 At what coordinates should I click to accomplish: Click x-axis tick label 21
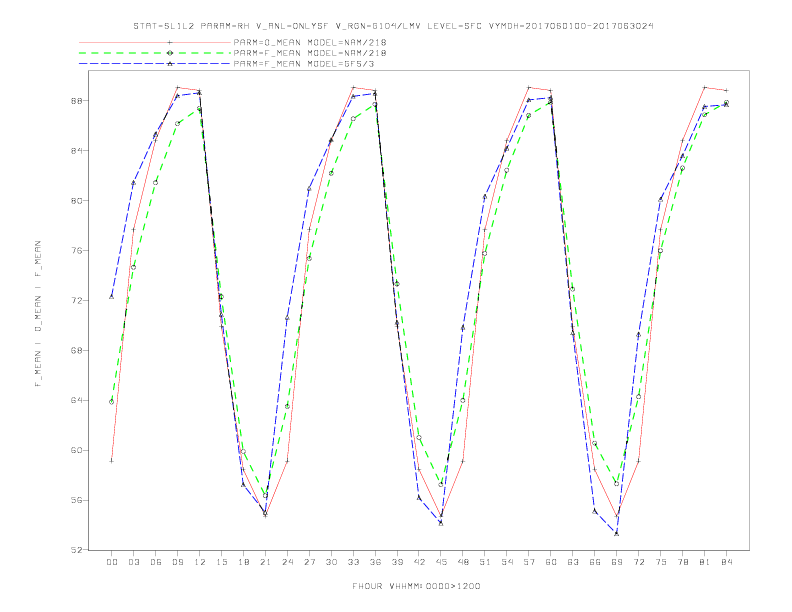pyautogui.click(x=265, y=562)
